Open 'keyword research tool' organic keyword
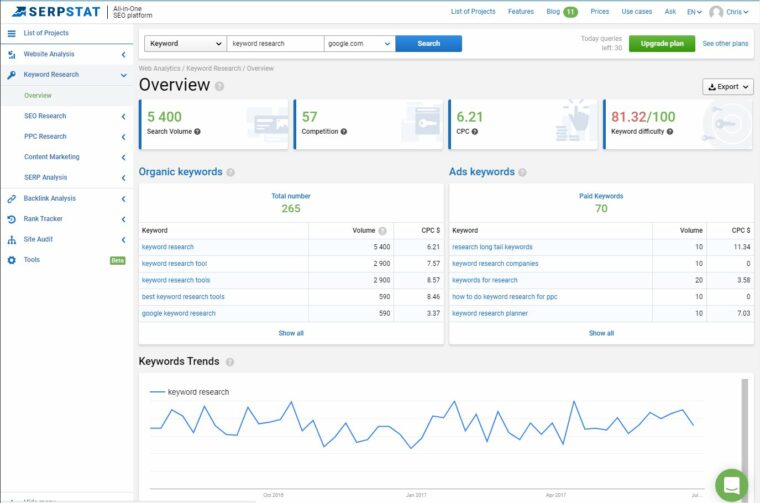This screenshot has height=503, width=760. [x=174, y=264]
